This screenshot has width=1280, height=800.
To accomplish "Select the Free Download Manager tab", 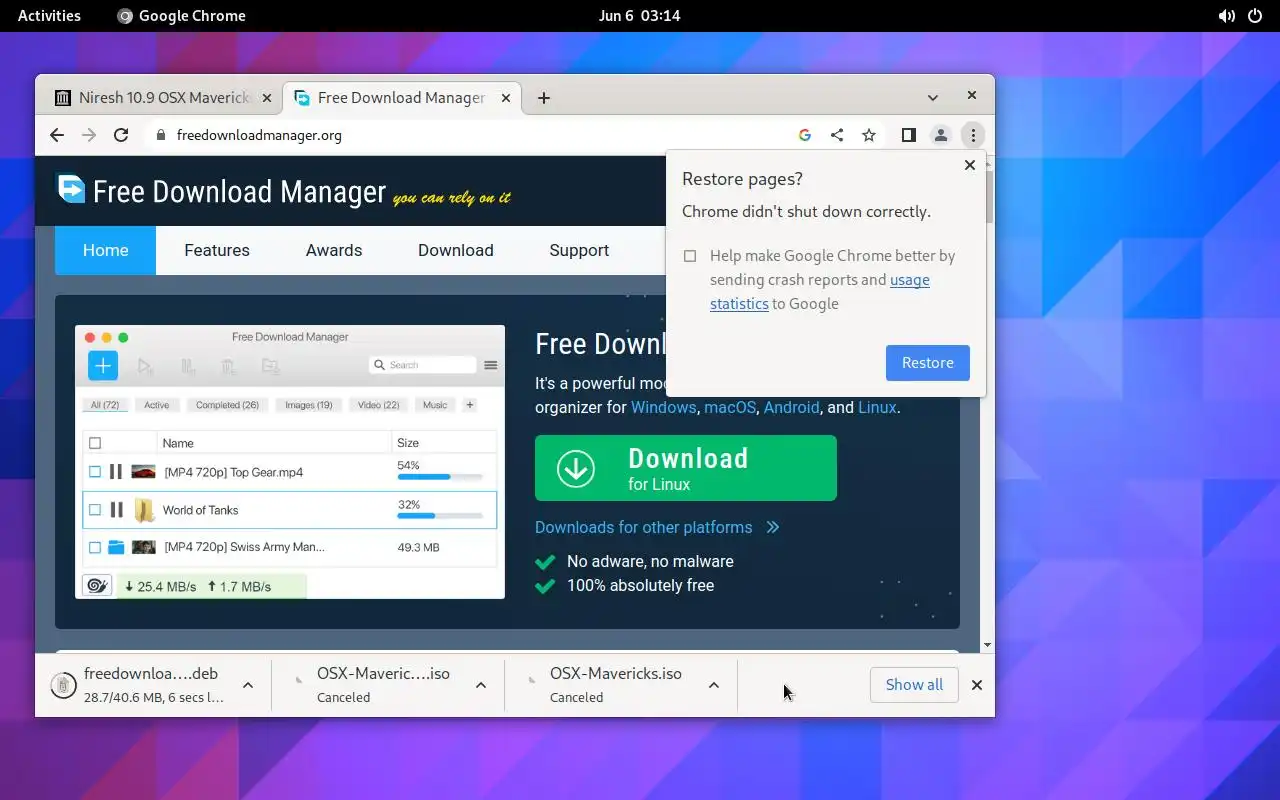I will point(401,98).
